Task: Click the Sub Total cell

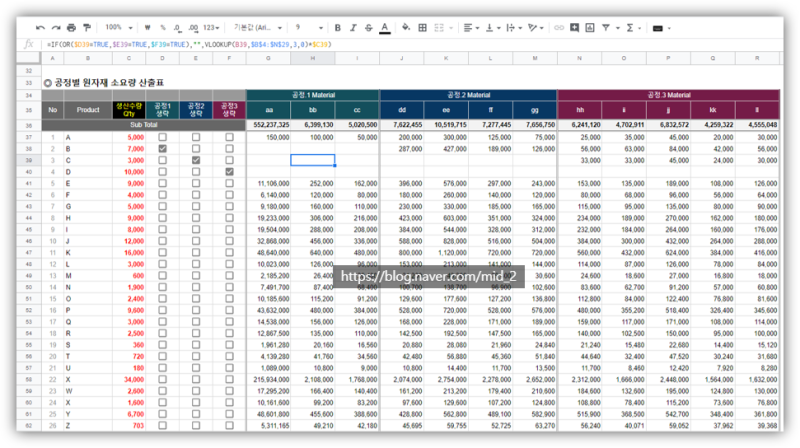Action: click(143, 125)
